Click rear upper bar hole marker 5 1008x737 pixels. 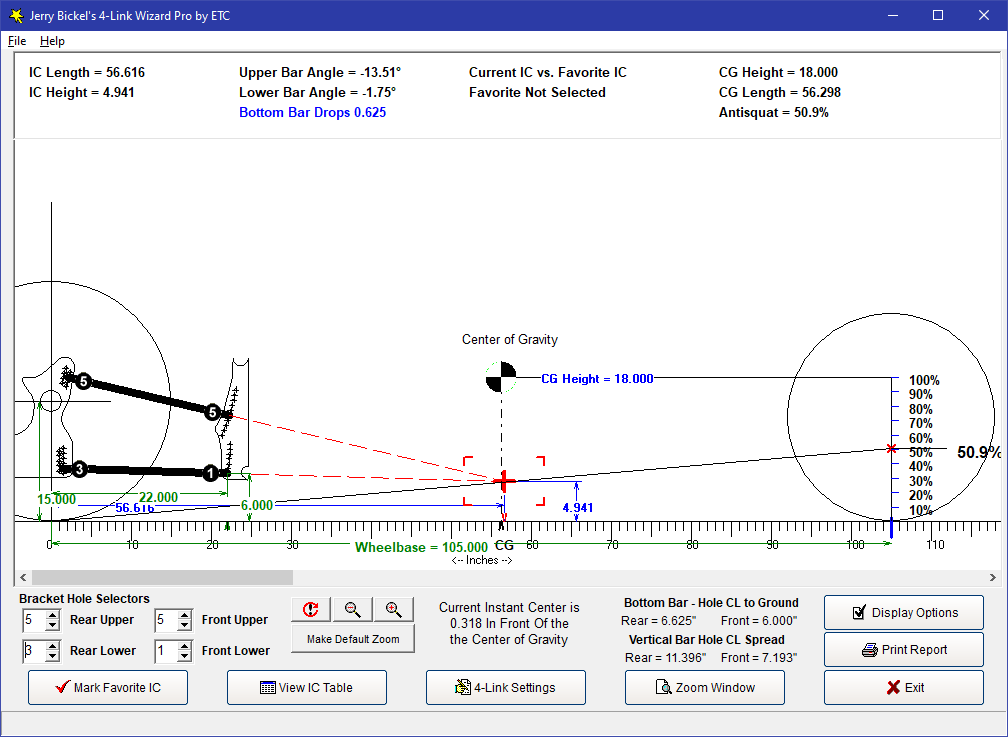pyautogui.click(x=84, y=381)
